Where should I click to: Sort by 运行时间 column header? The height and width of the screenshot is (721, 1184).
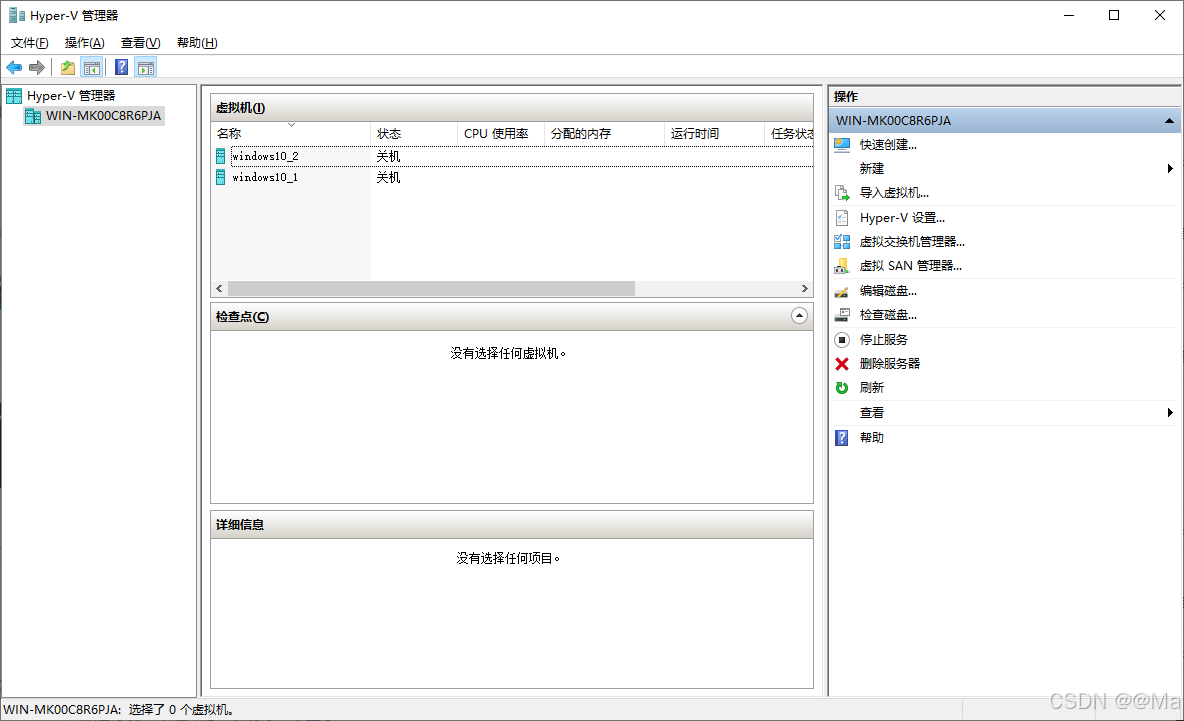pos(714,134)
